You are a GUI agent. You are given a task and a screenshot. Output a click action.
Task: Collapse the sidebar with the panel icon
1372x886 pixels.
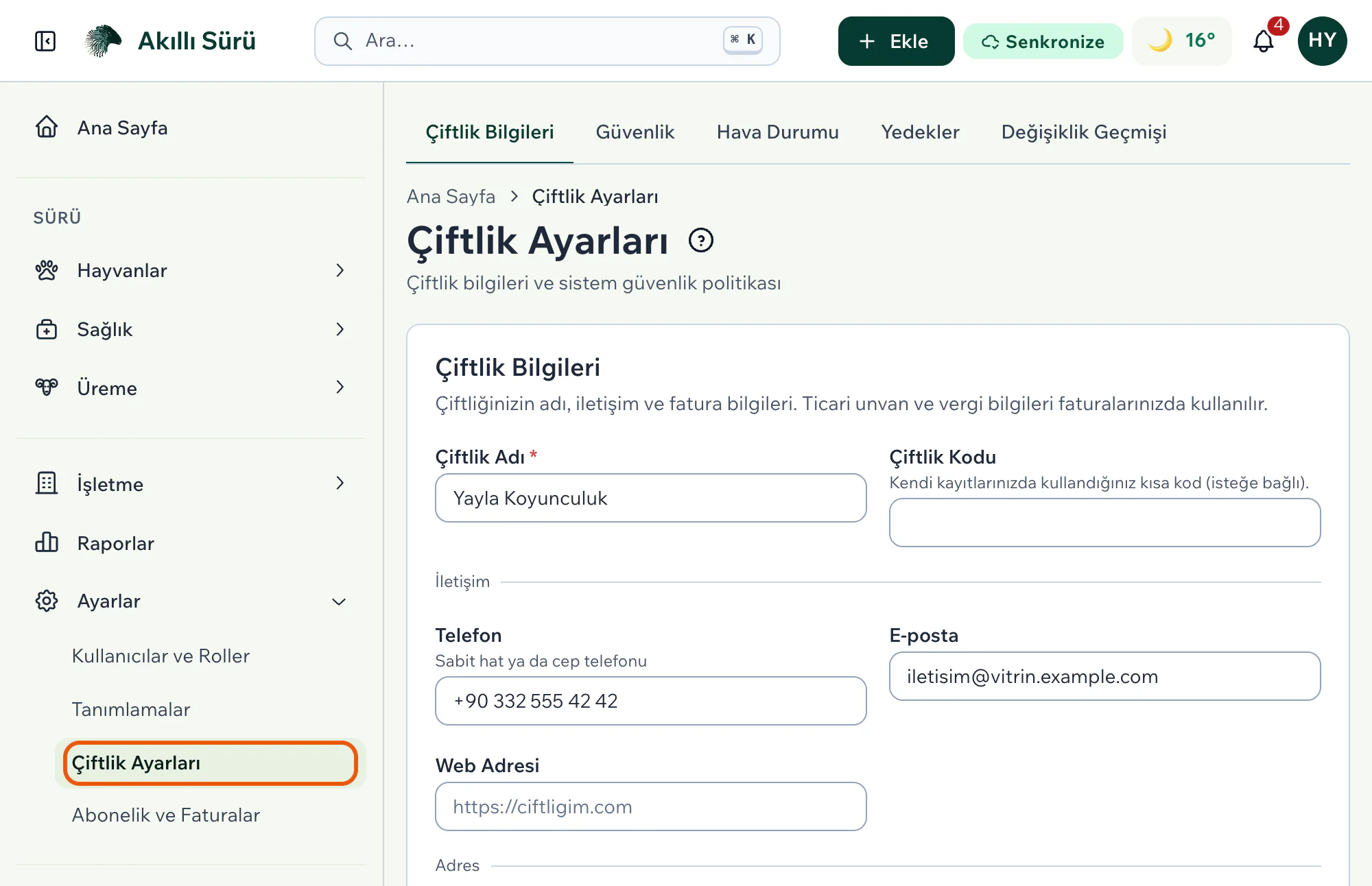click(x=45, y=41)
